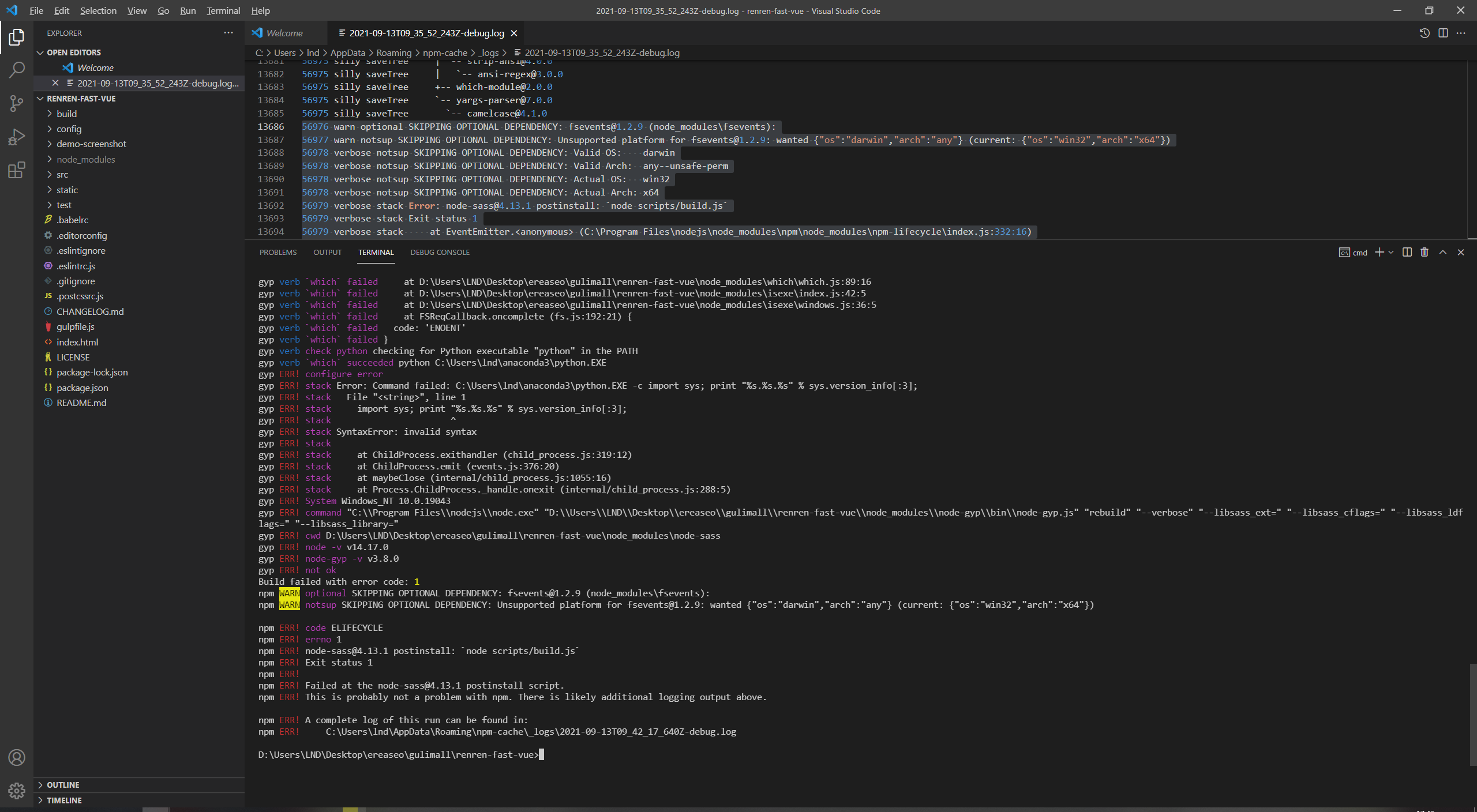Close the terminal panel
1477x812 pixels.
(x=1461, y=253)
